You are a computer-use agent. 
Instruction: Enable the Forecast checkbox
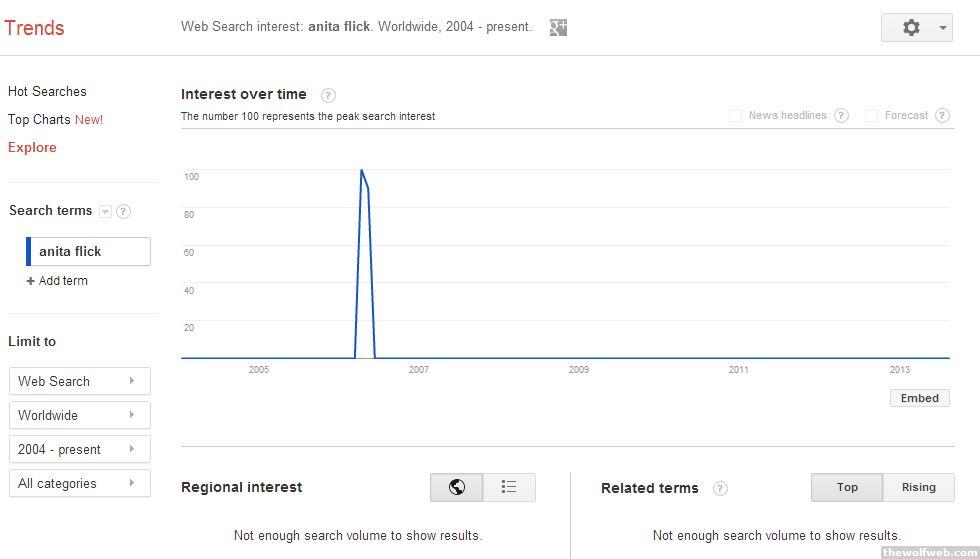click(871, 115)
